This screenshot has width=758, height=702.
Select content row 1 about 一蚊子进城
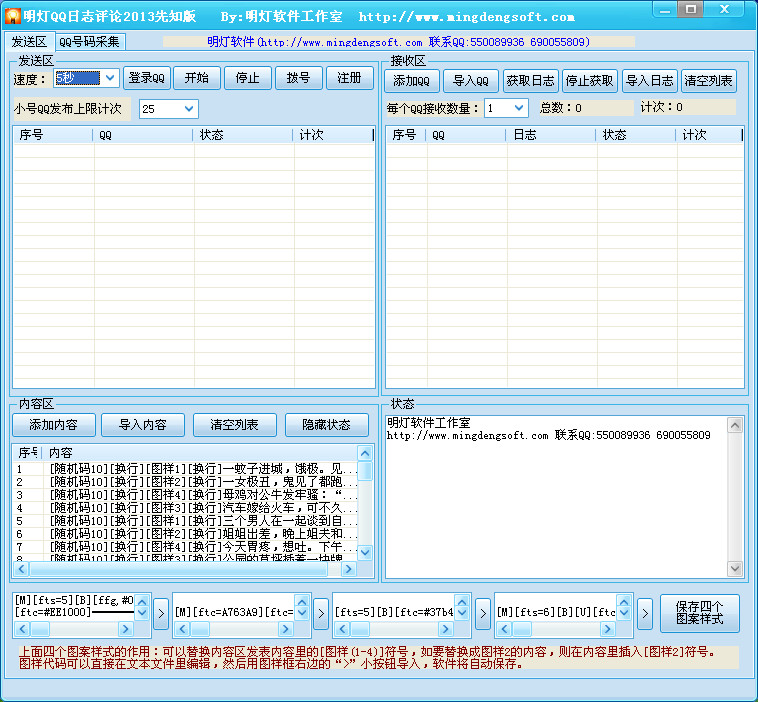[x=186, y=469]
